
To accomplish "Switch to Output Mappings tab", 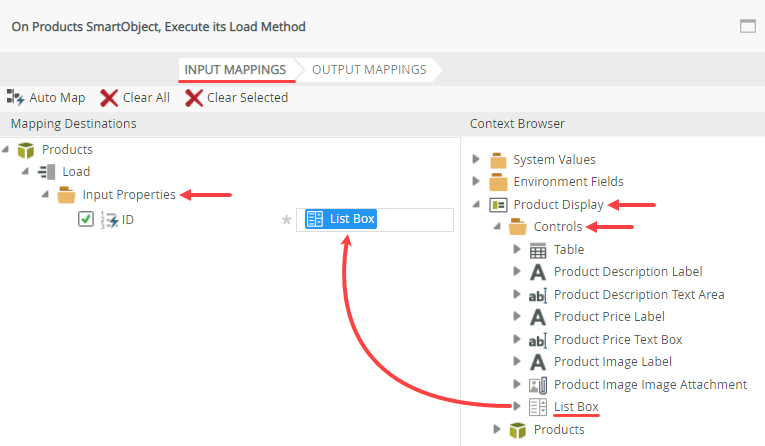I will click(369, 70).
